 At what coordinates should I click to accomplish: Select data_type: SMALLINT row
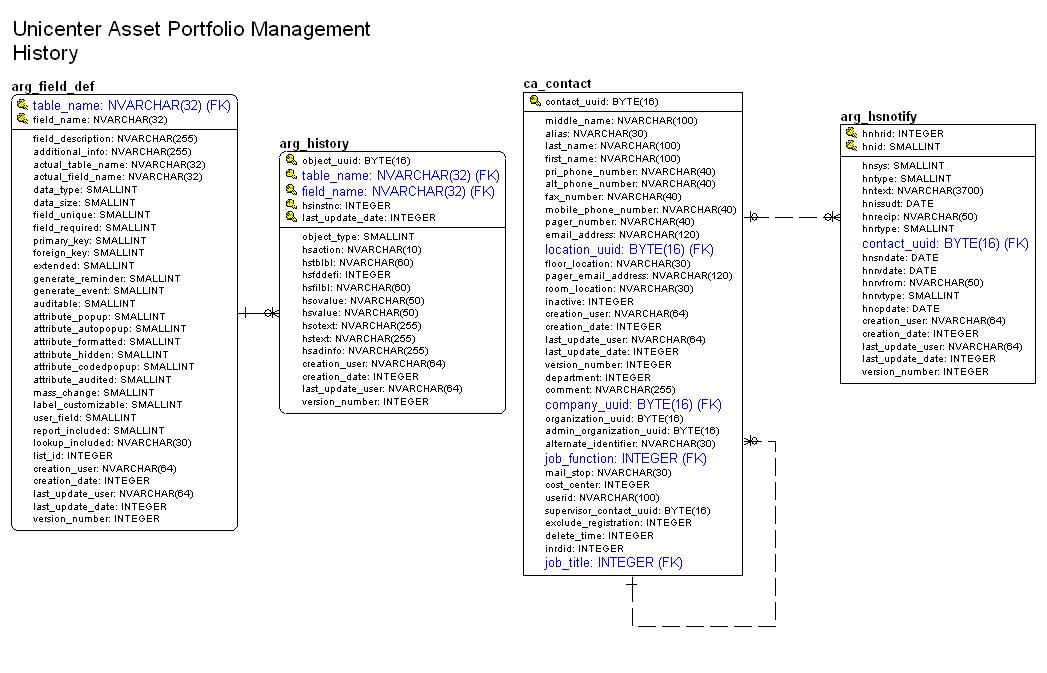pos(85,190)
